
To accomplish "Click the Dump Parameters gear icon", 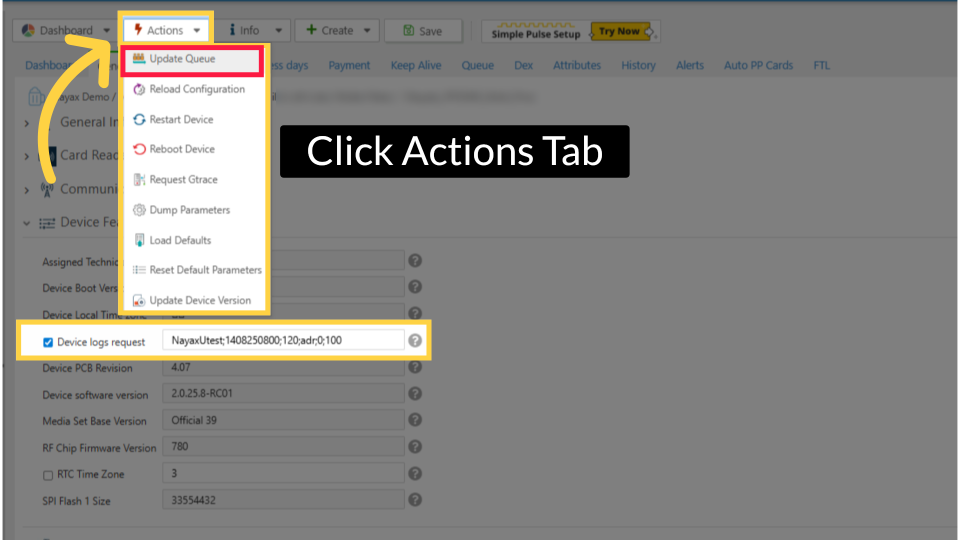I will [x=139, y=210].
